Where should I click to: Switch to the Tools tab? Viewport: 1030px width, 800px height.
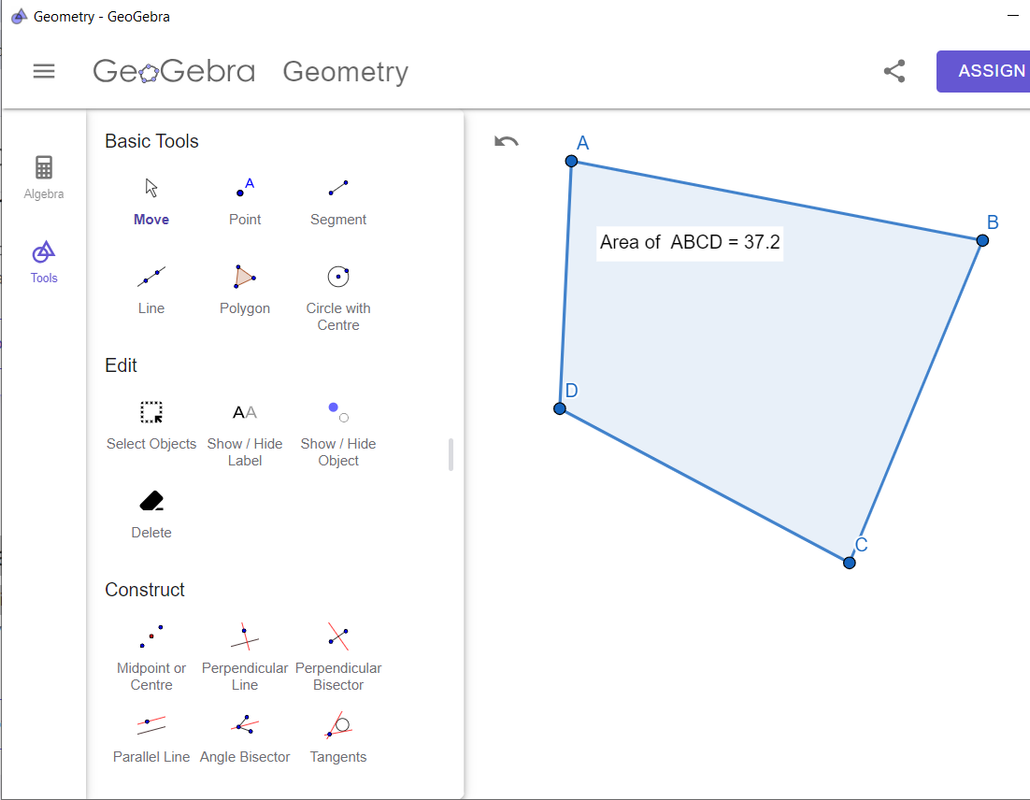(44, 262)
